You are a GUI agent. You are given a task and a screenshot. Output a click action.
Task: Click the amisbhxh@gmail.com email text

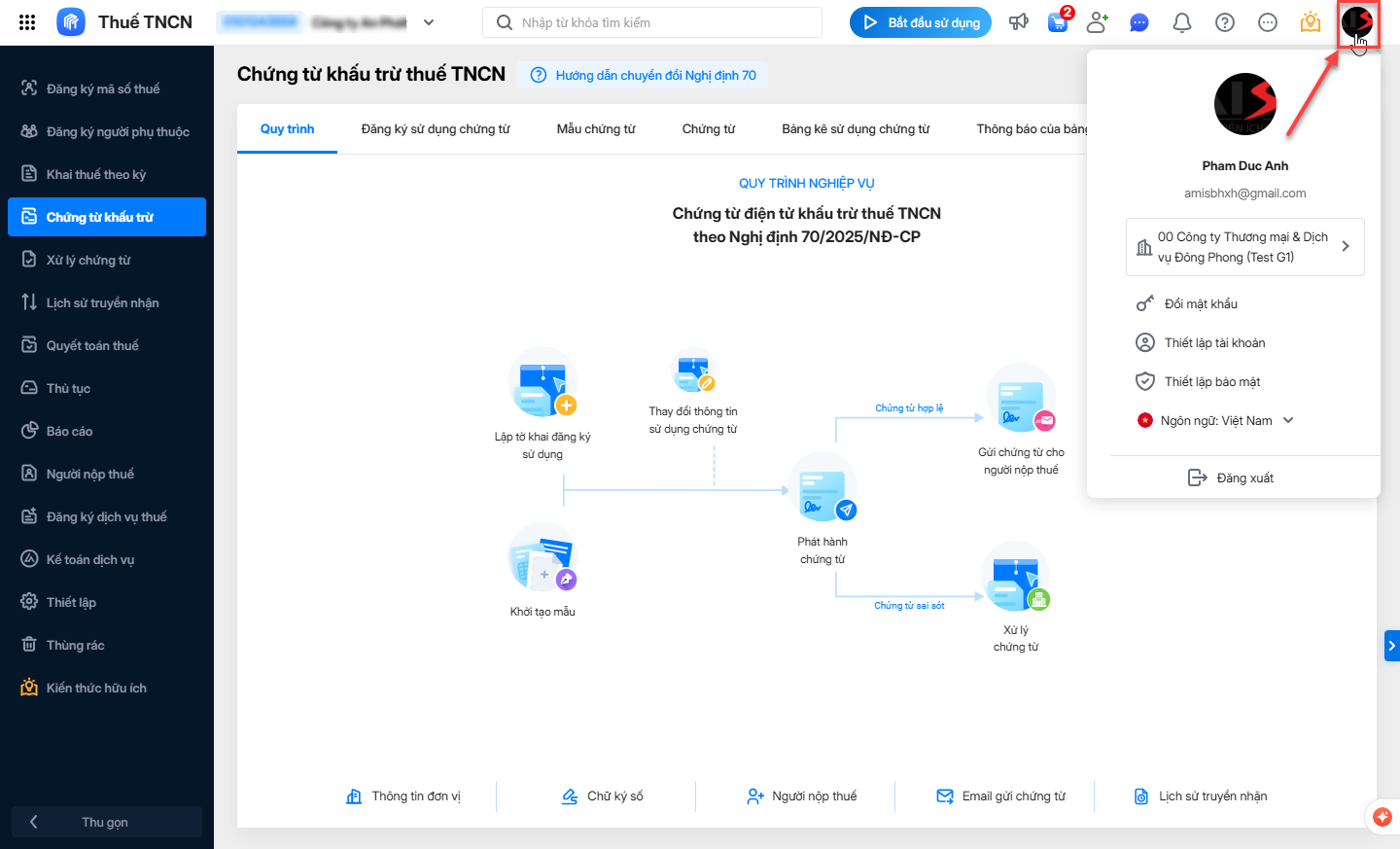coord(1245,194)
